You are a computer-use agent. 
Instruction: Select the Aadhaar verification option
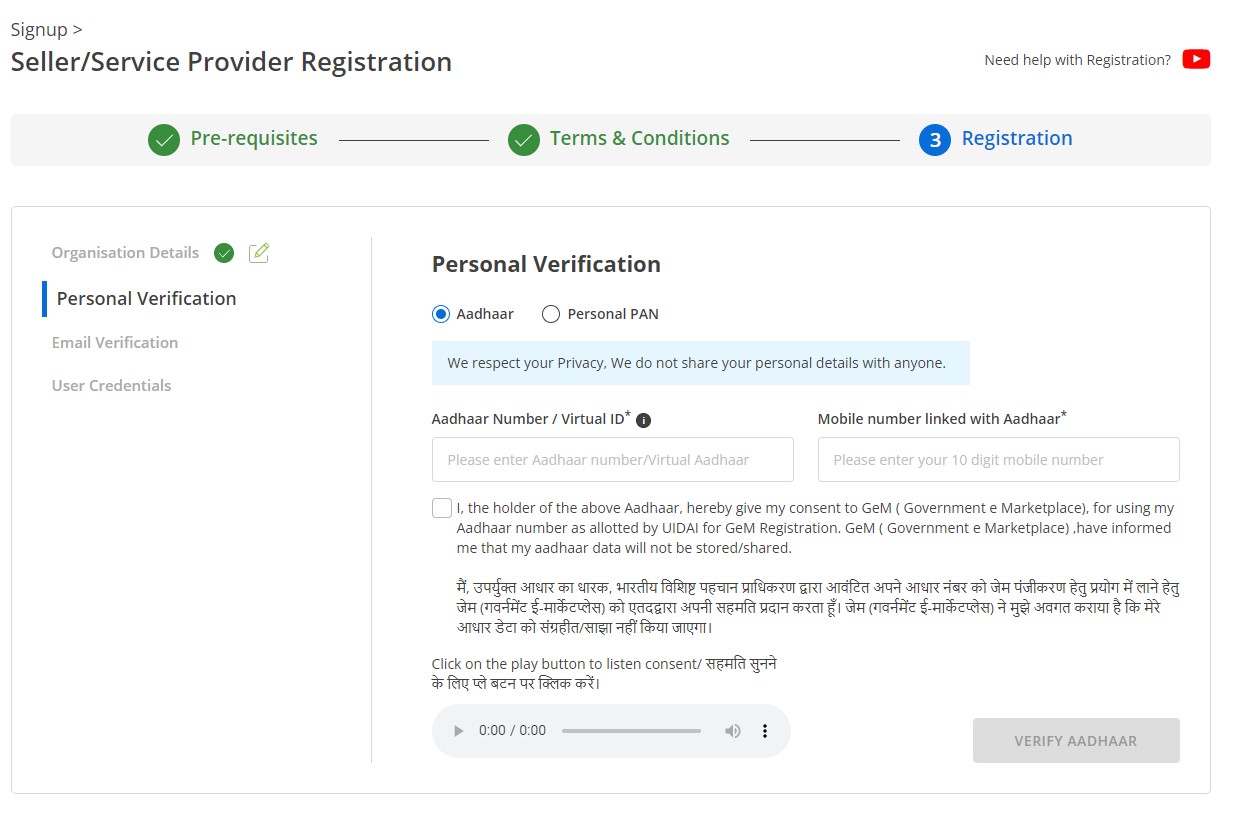pyautogui.click(x=441, y=313)
